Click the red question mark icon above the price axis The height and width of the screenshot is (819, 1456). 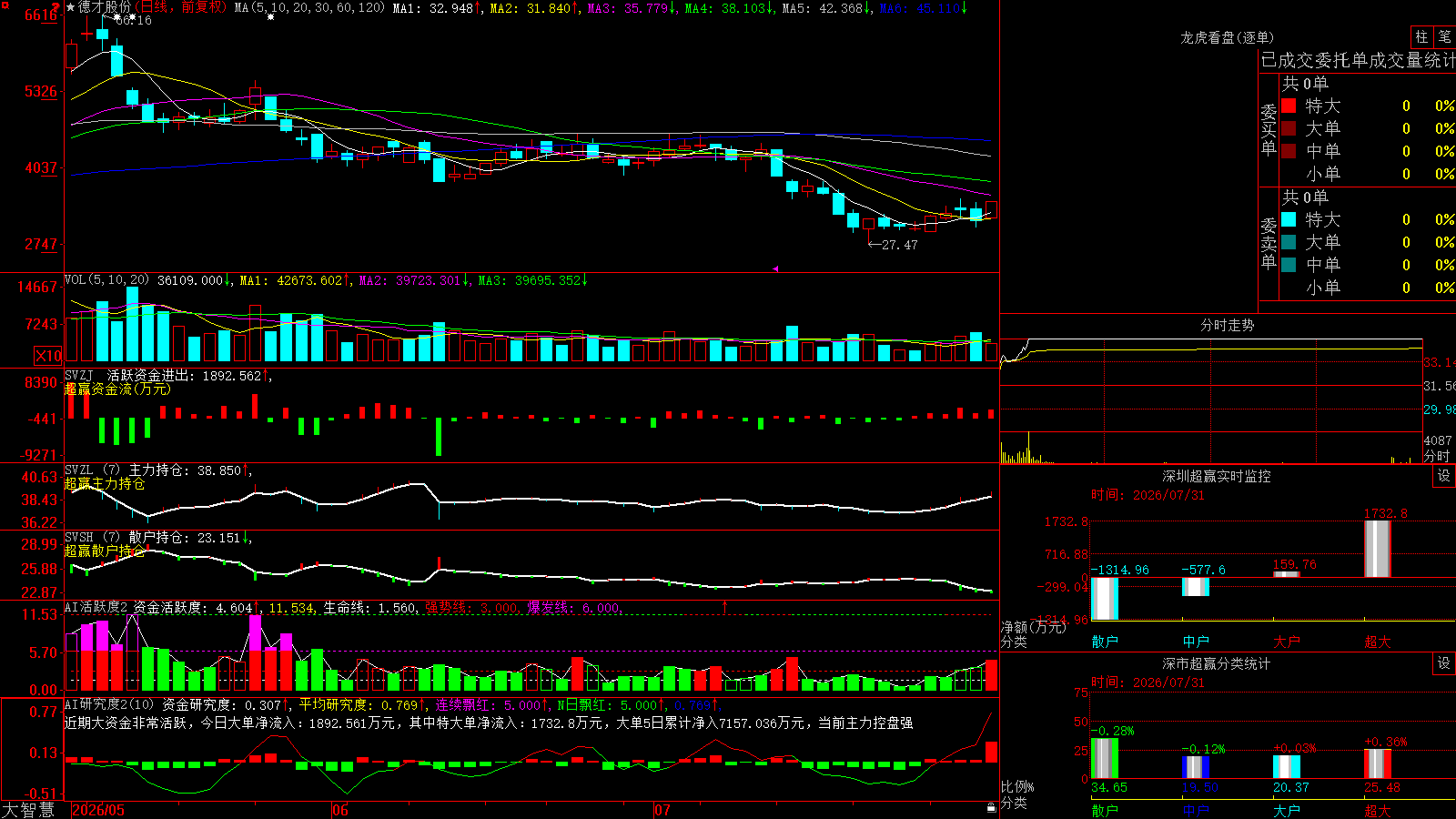point(56,7)
